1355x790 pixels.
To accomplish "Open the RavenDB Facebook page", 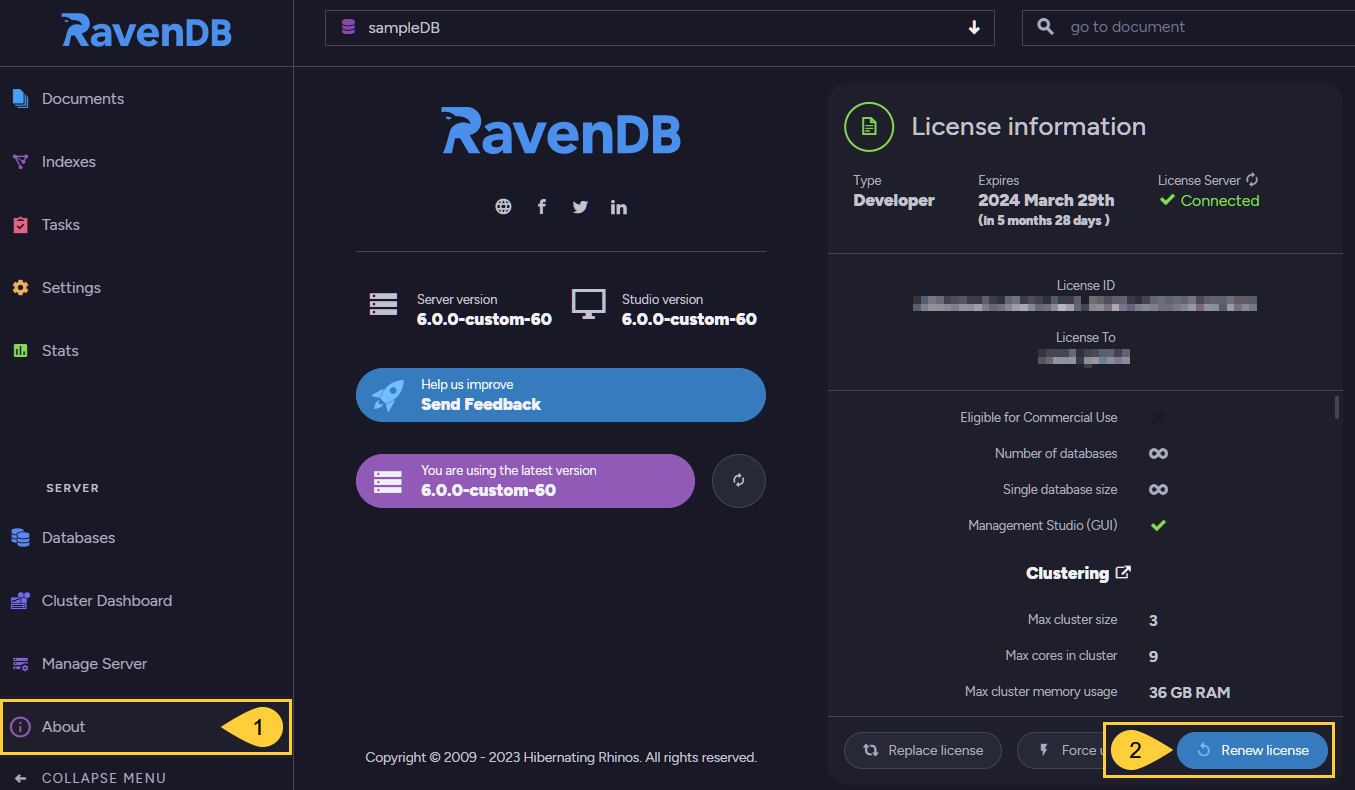I will click(x=542, y=207).
